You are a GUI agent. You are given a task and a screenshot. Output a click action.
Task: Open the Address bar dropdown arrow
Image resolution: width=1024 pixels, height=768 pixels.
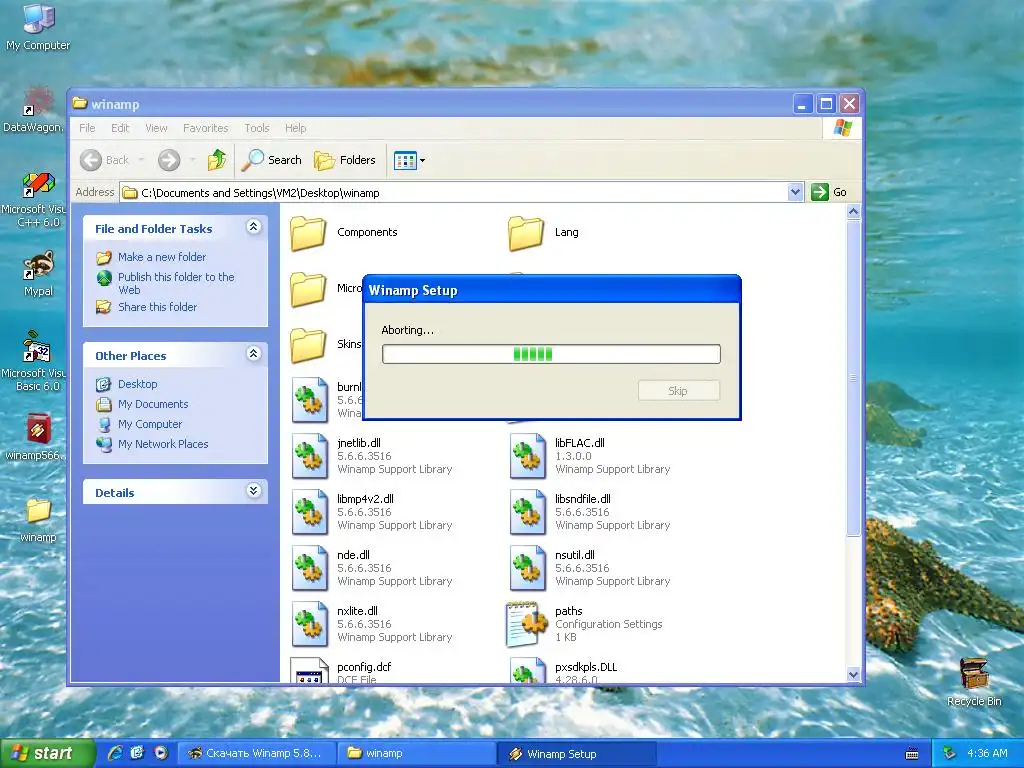click(x=795, y=192)
